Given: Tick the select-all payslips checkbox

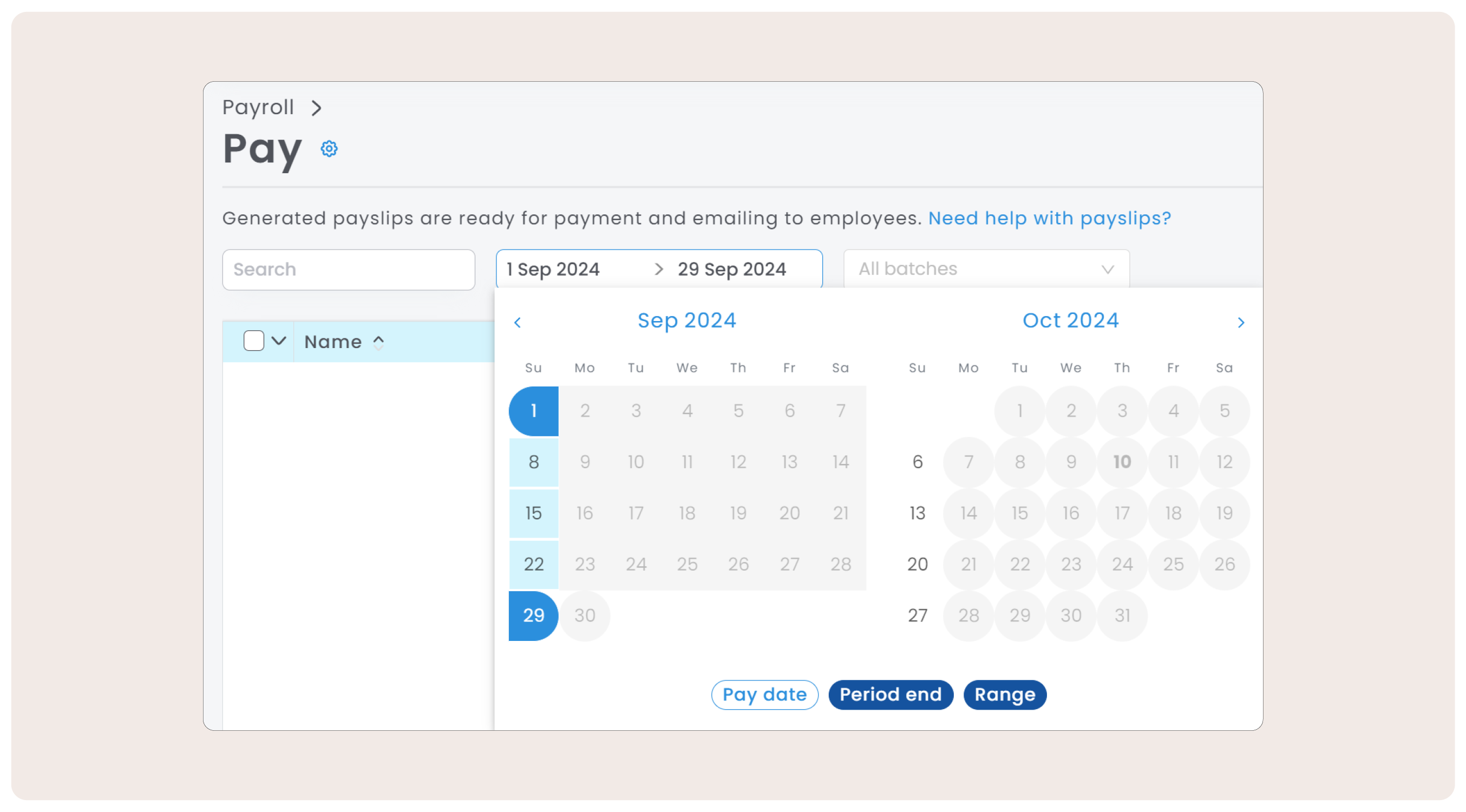Looking at the screenshot, I should [x=254, y=342].
